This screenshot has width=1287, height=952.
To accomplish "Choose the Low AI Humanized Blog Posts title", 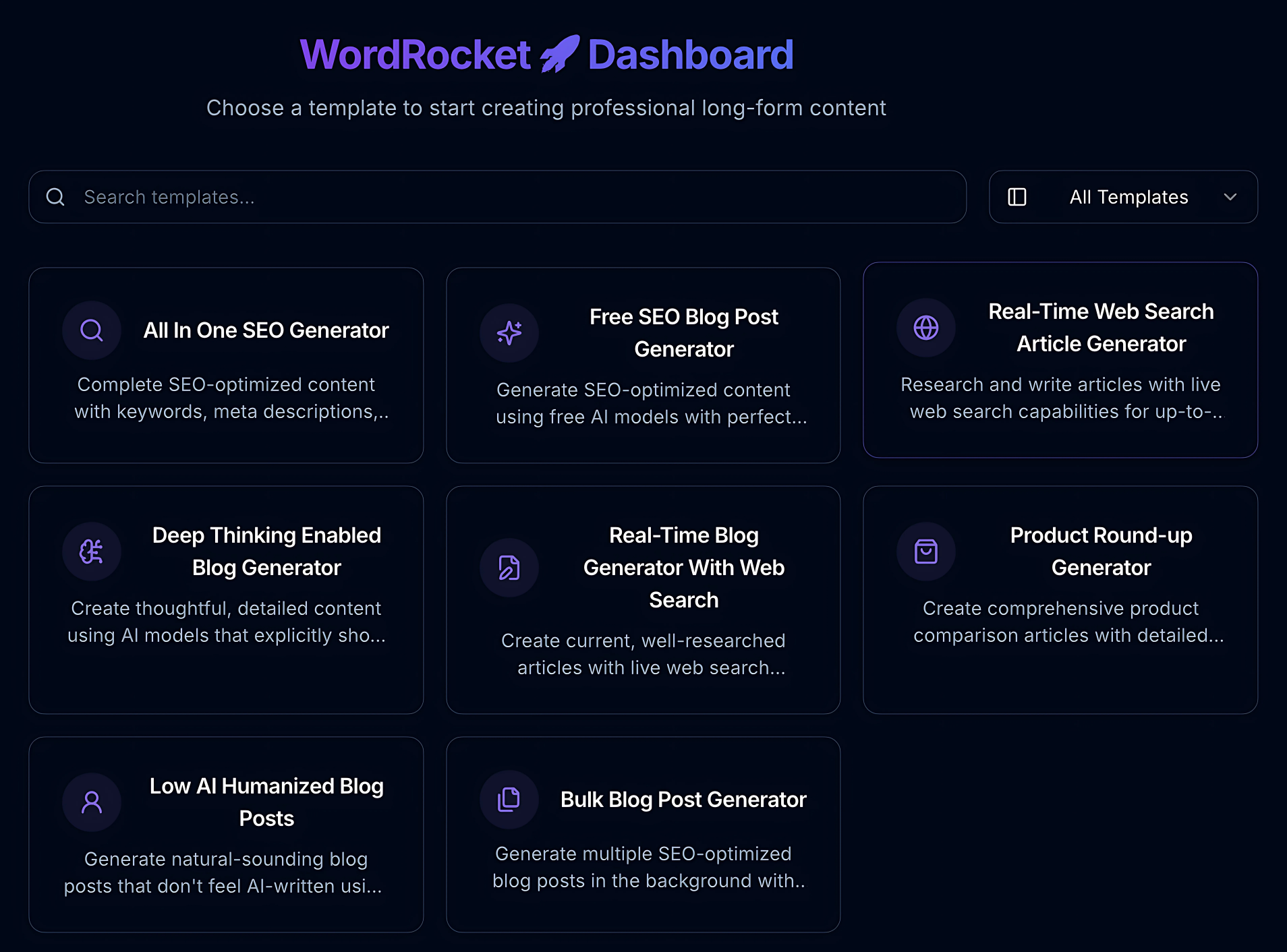I will coord(266,802).
